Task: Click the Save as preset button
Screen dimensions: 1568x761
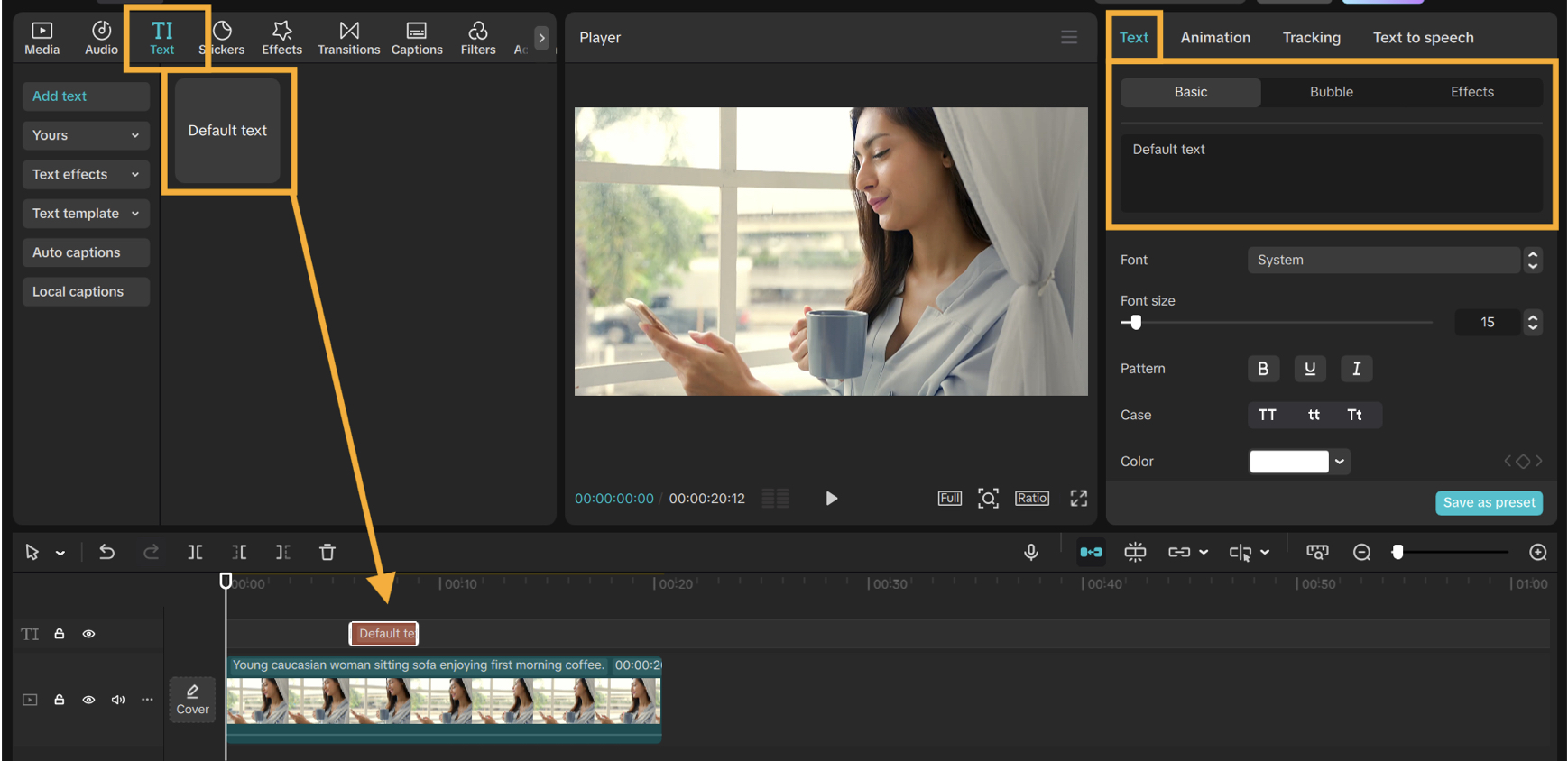Action: coord(1489,503)
